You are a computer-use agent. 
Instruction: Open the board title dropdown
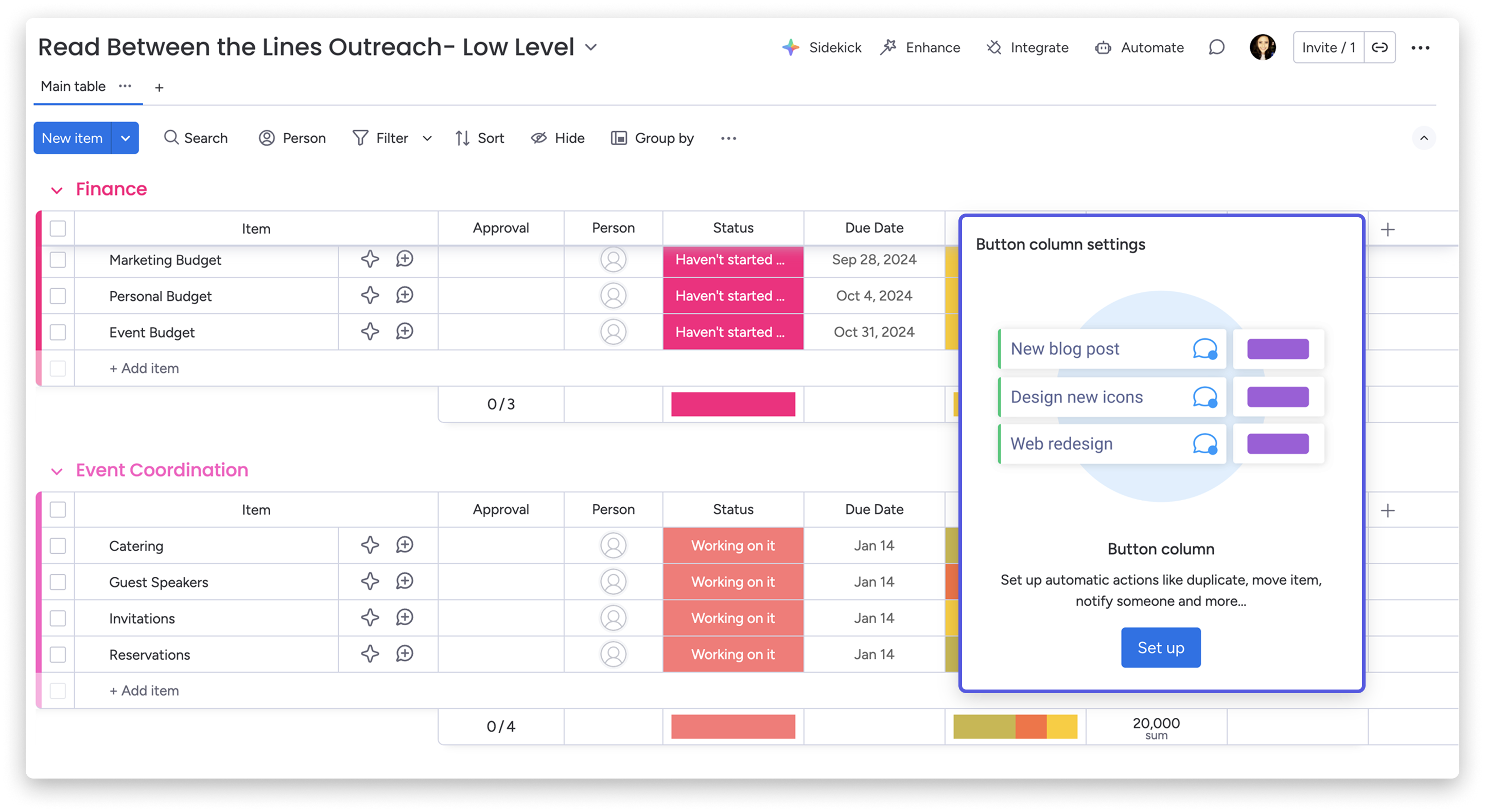click(591, 47)
